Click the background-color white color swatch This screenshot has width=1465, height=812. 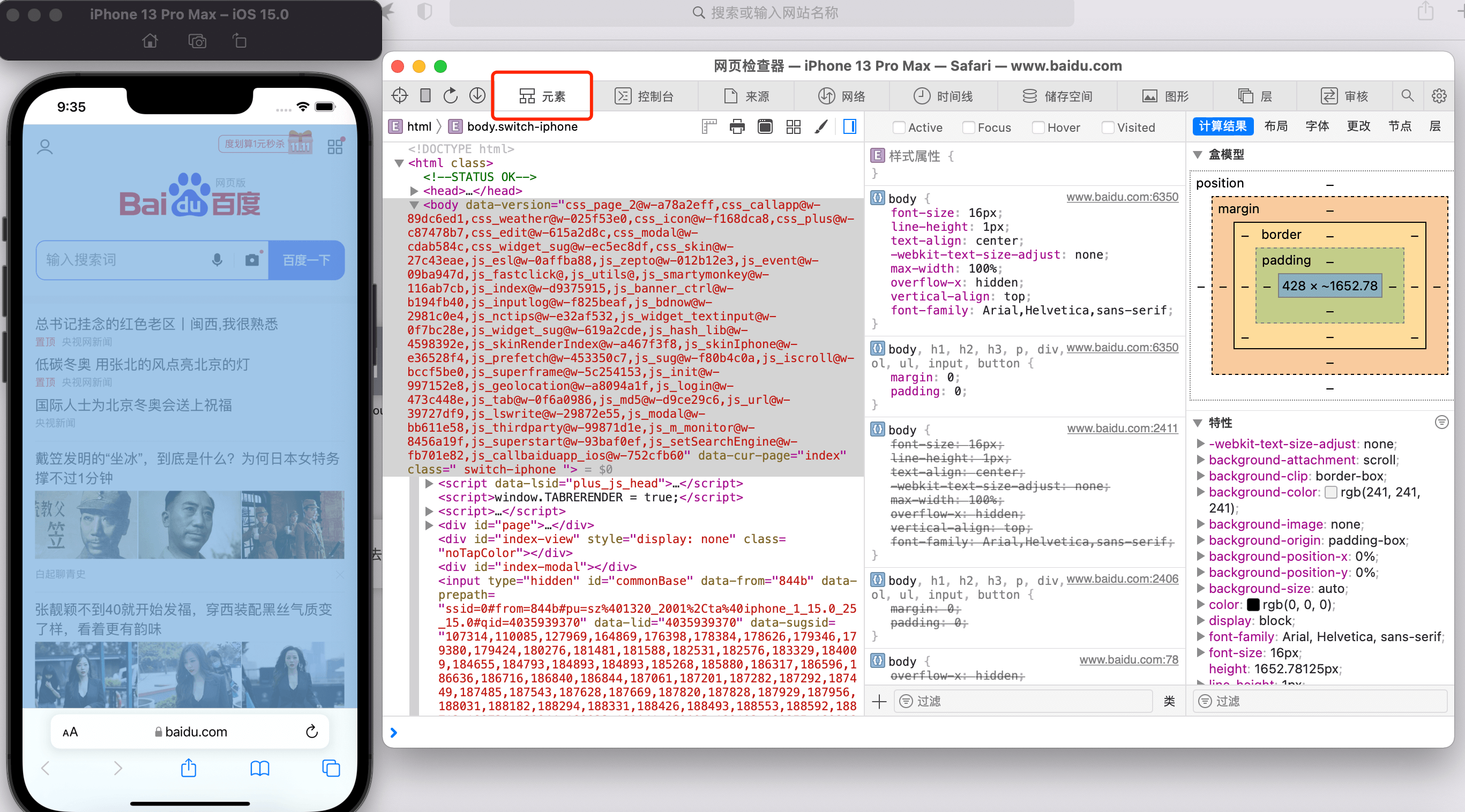point(1331,492)
